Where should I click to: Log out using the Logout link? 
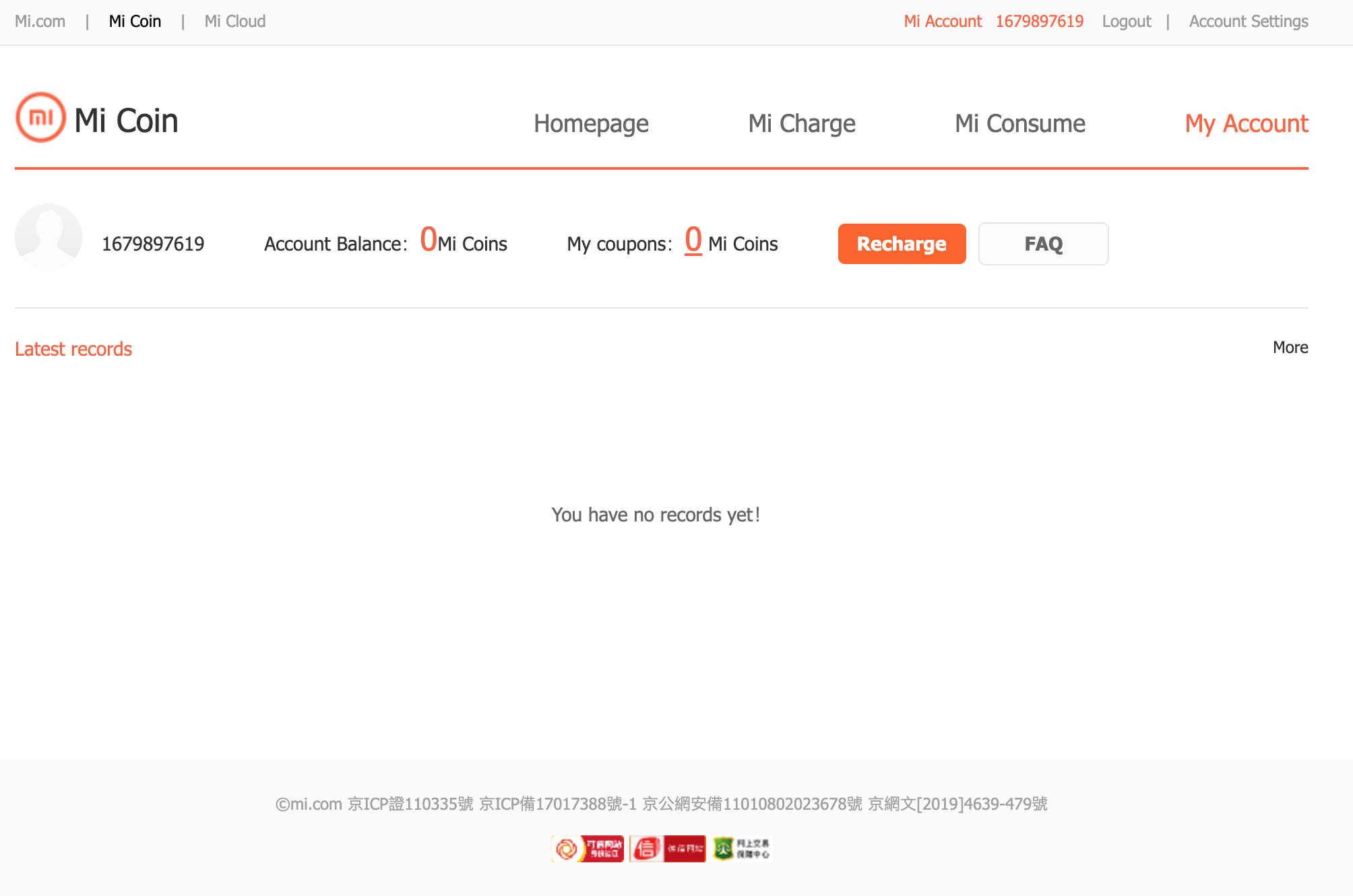click(1127, 22)
